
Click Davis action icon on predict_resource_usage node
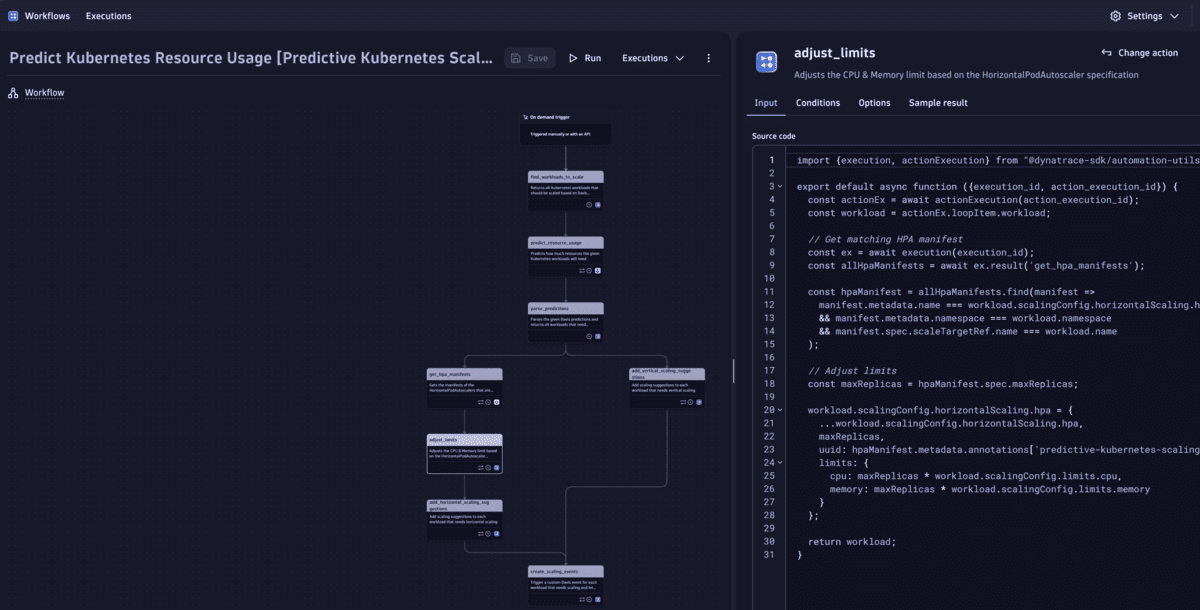598,270
